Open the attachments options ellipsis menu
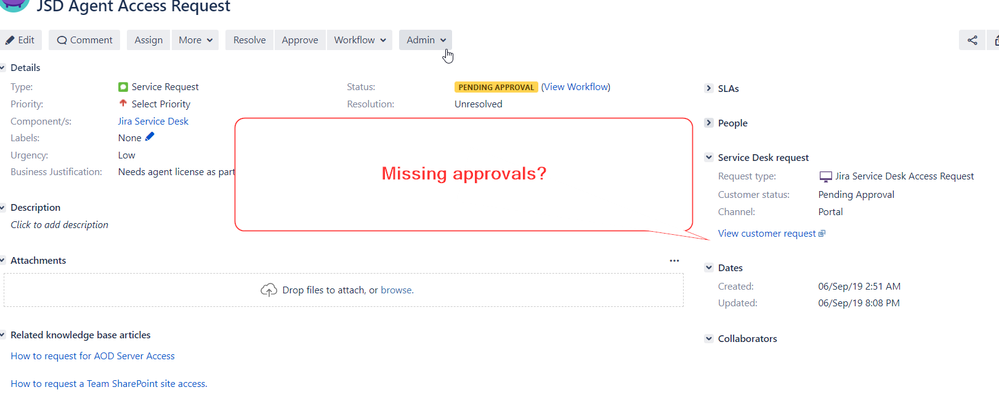The width and height of the screenshot is (999, 397). click(x=674, y=261)
